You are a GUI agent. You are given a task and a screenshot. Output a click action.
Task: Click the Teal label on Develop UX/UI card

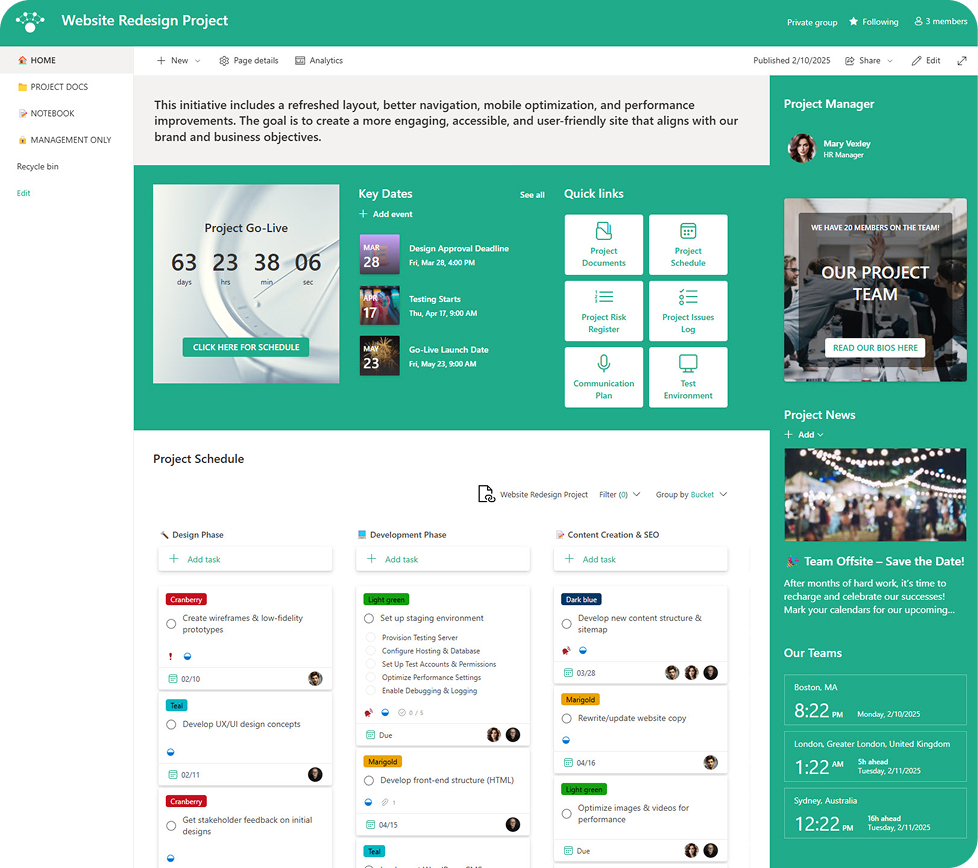(177, 705)
